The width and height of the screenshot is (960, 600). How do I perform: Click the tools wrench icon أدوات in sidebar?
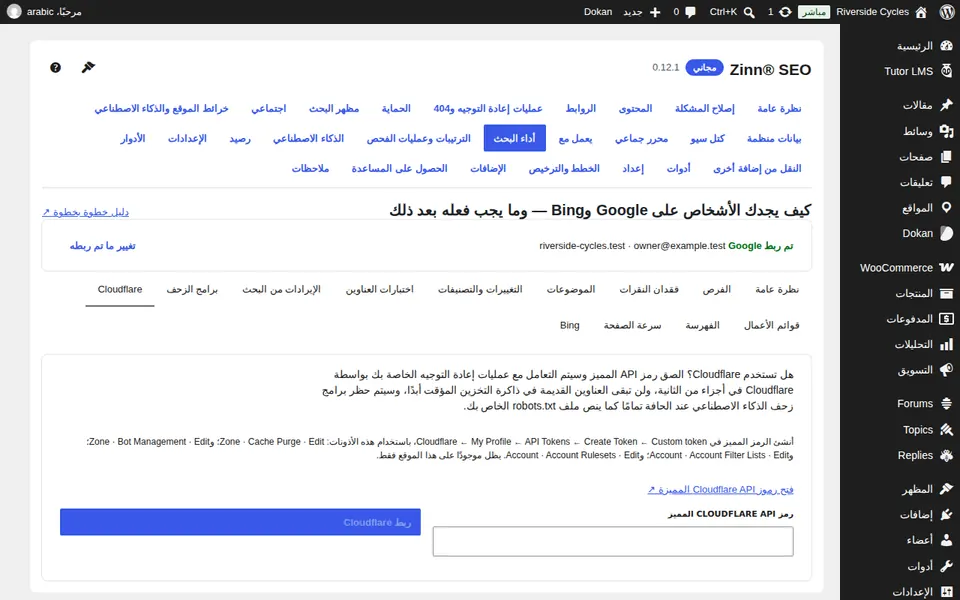(947, 566)
